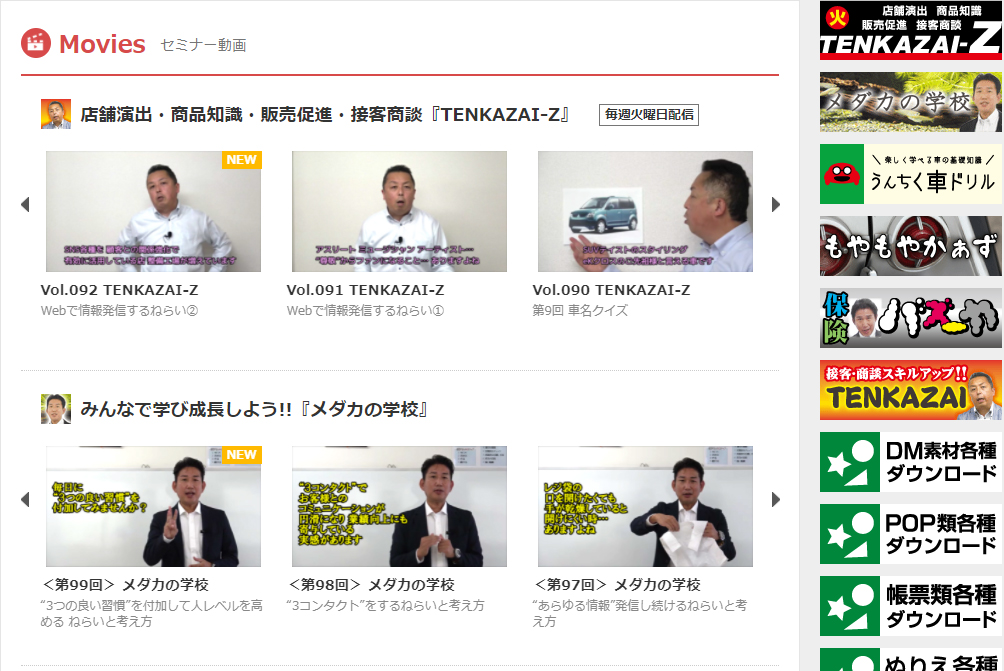
Task: Click the 店舗演出・商品知識・販売促進 TENKAZAI-Z heading
Action: [325, 115]
